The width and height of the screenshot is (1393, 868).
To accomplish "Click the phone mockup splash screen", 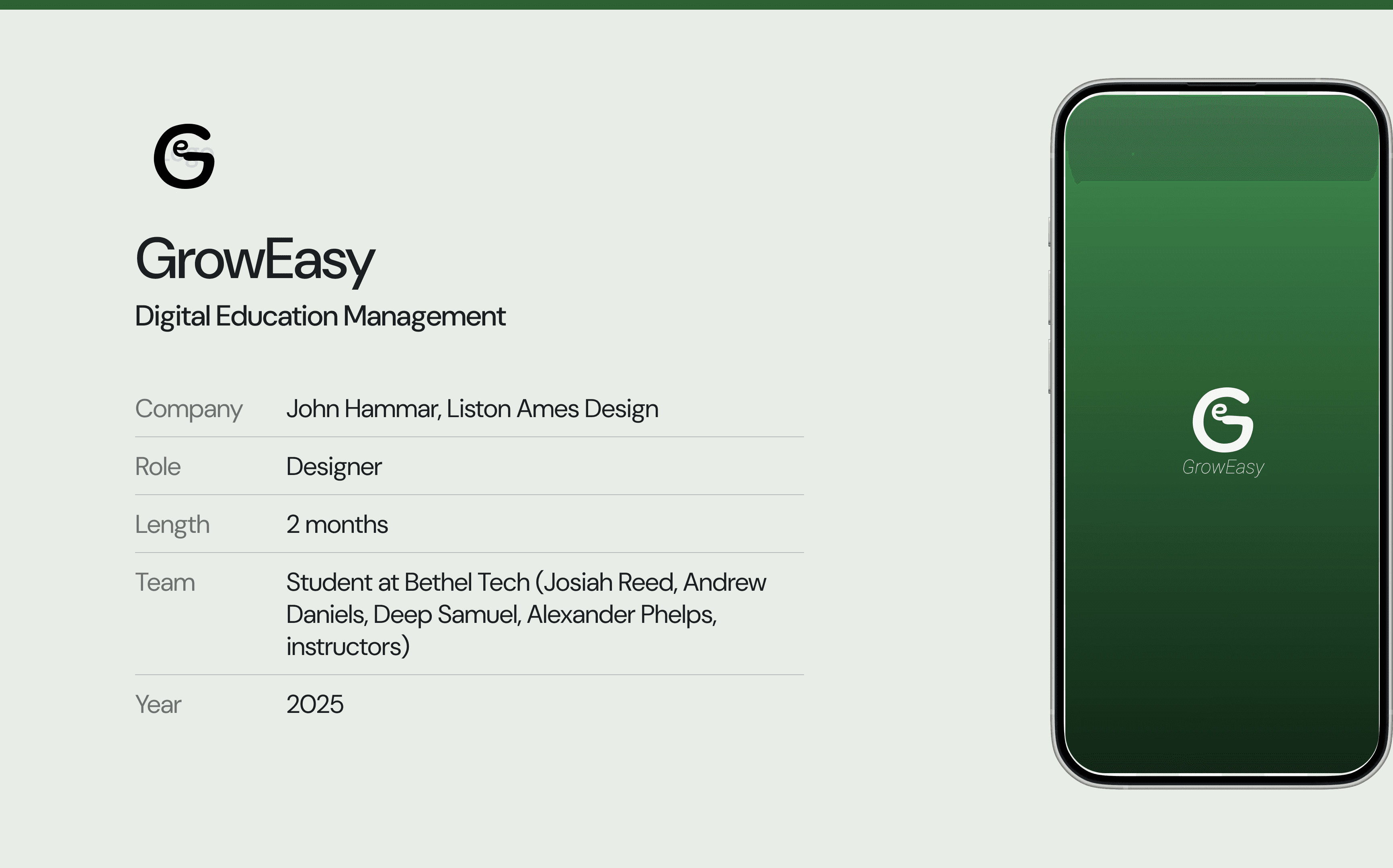I will point(1222,434).
